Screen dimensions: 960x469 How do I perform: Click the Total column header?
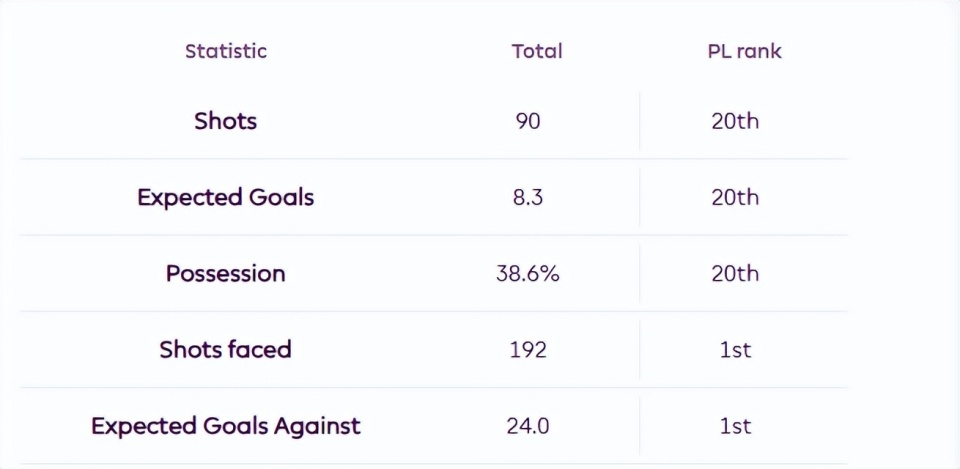(x=537, y=51)
